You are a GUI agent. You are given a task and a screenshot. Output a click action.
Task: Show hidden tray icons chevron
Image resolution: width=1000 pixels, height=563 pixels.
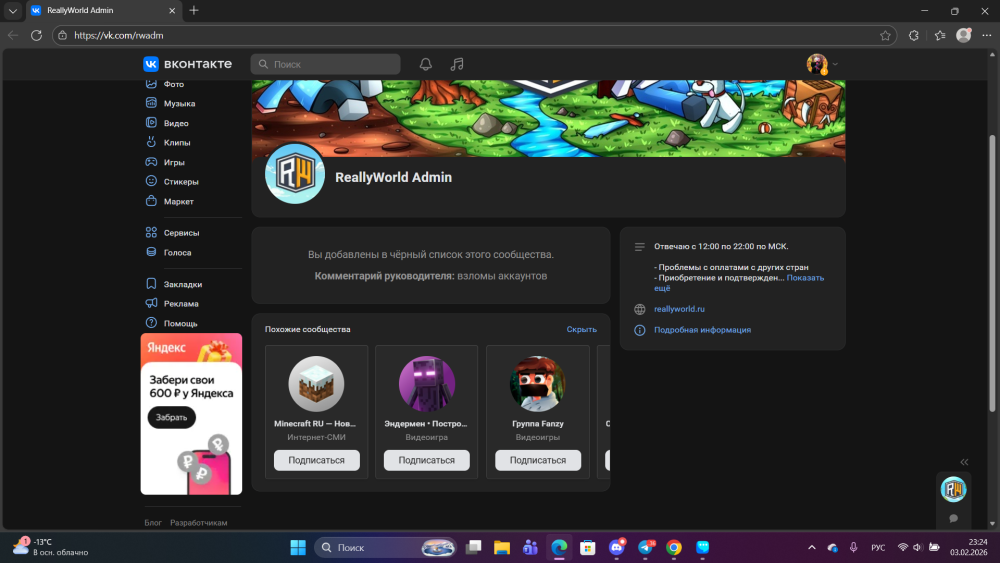point(811,547)
